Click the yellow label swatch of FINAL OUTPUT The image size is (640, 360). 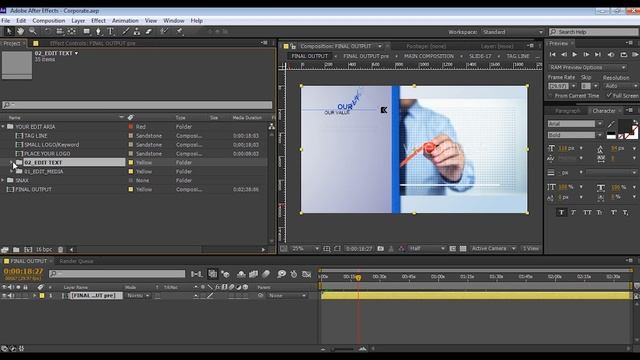(131, 189)
